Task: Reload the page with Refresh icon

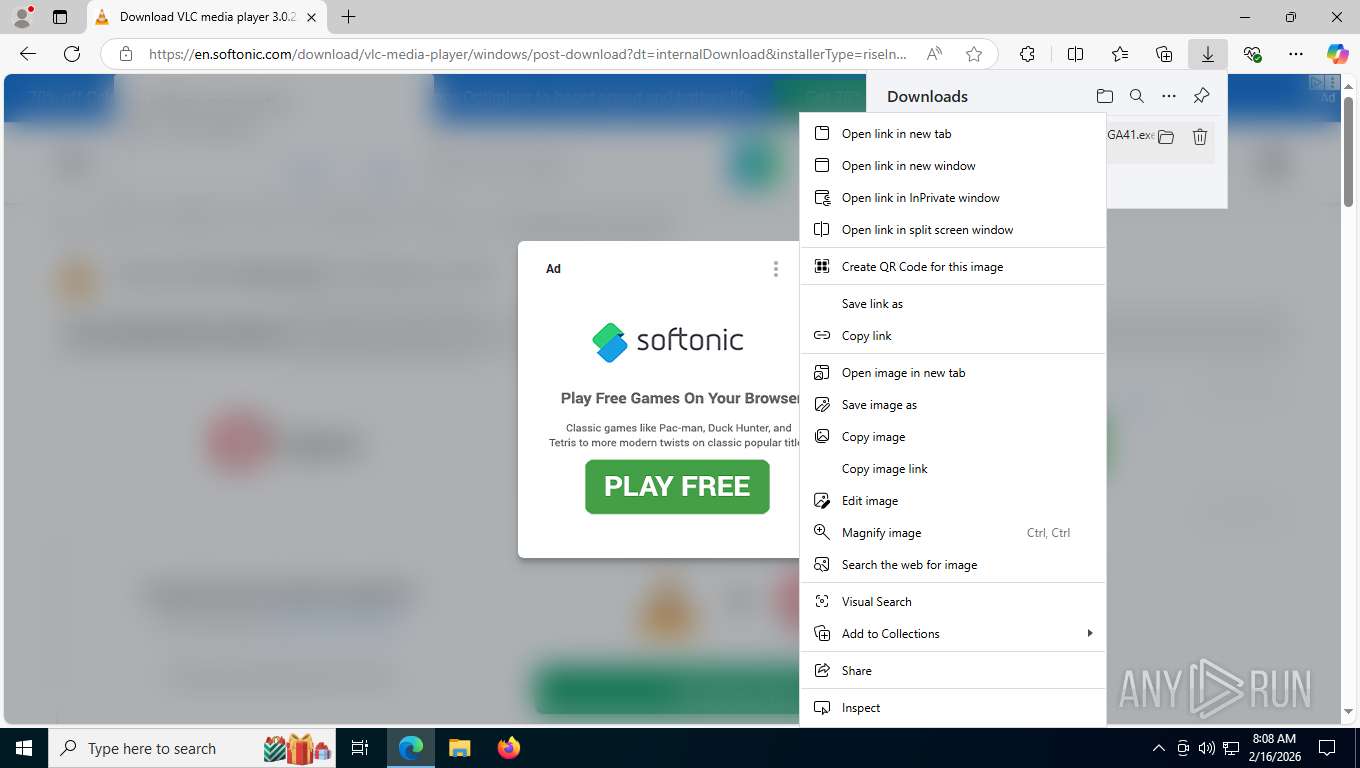Action: (x=72, y=54)
